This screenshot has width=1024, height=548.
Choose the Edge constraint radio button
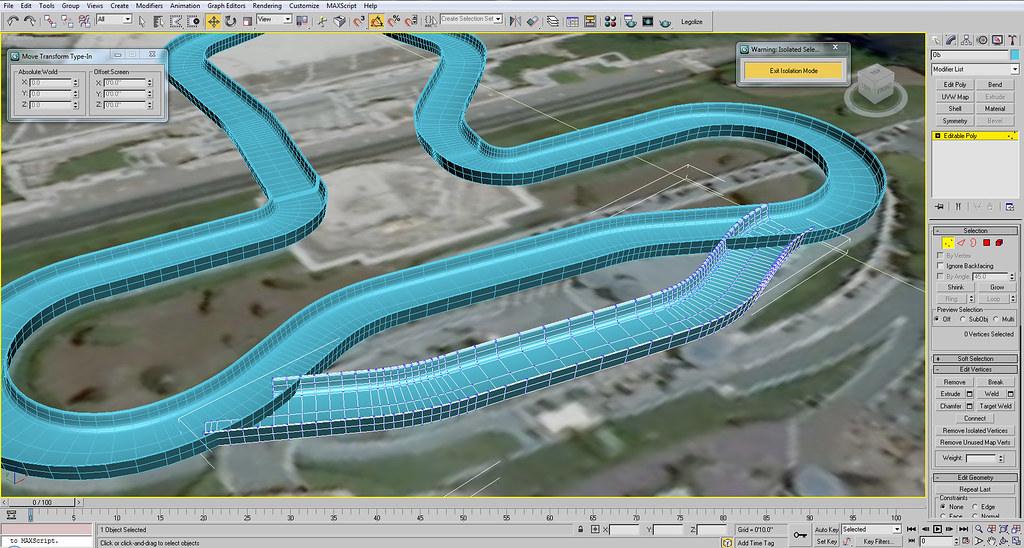click(974, 507)
